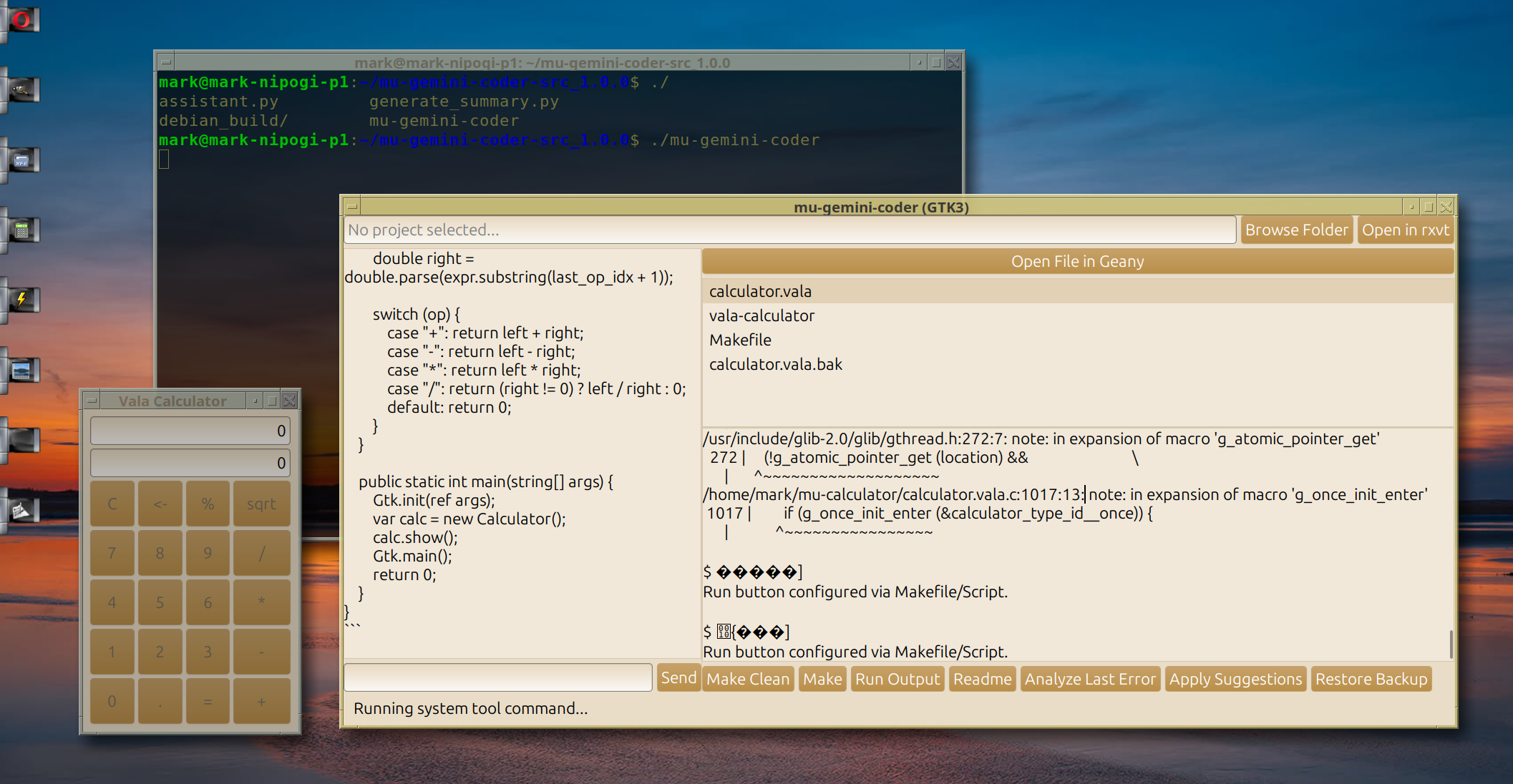Open the lightning bolt desktop icon

22,300
